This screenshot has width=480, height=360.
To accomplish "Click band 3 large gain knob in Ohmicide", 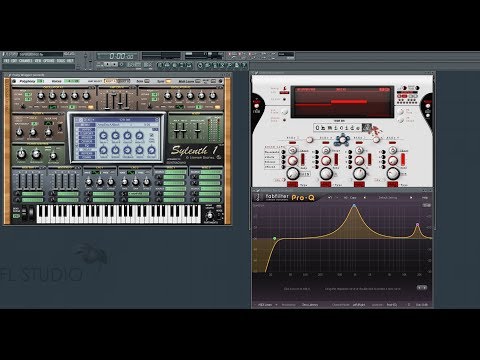I will [359, 173].
